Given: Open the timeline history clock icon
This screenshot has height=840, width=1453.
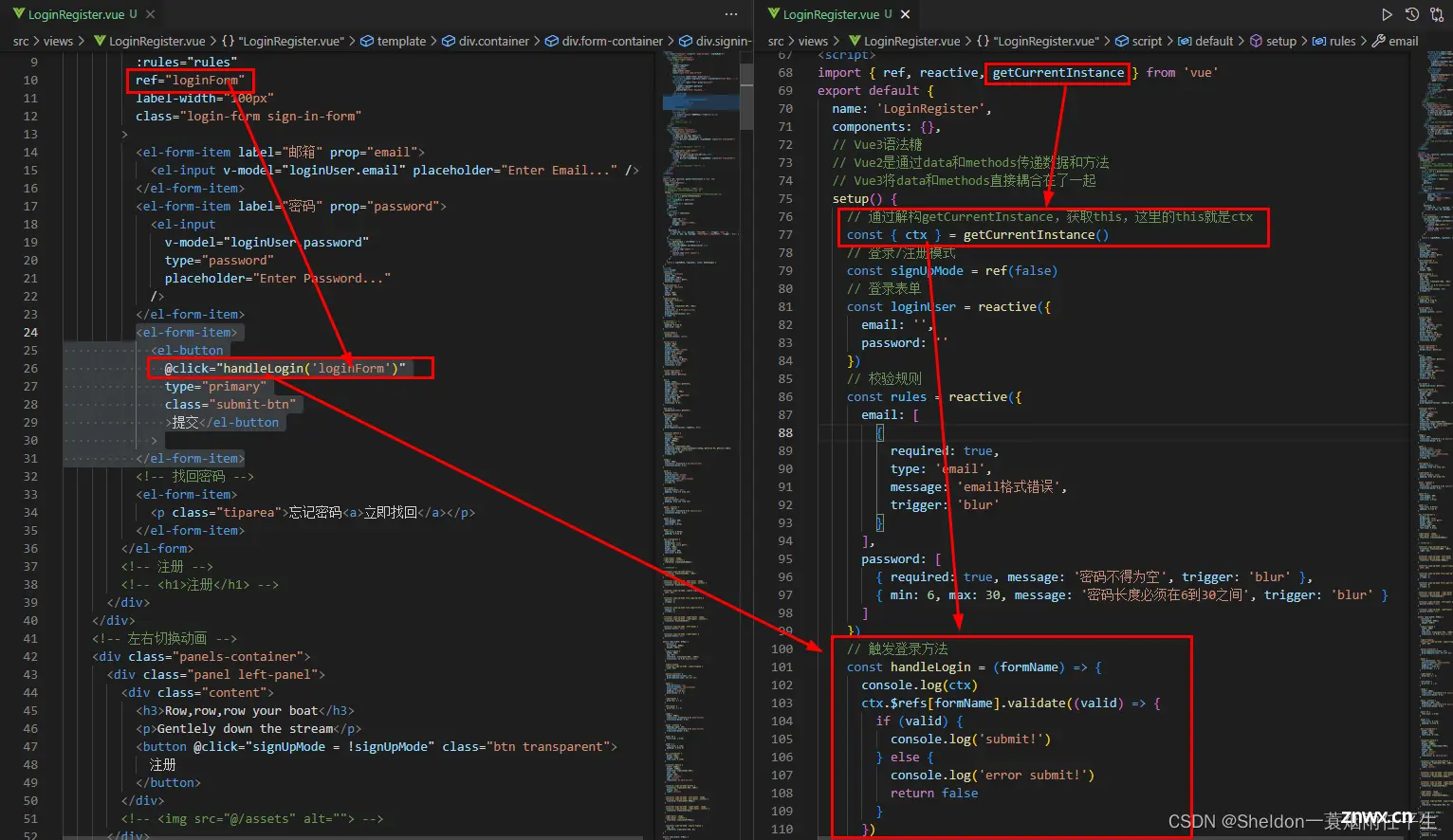Looking at the screenshot, I should coord(1412,14).
